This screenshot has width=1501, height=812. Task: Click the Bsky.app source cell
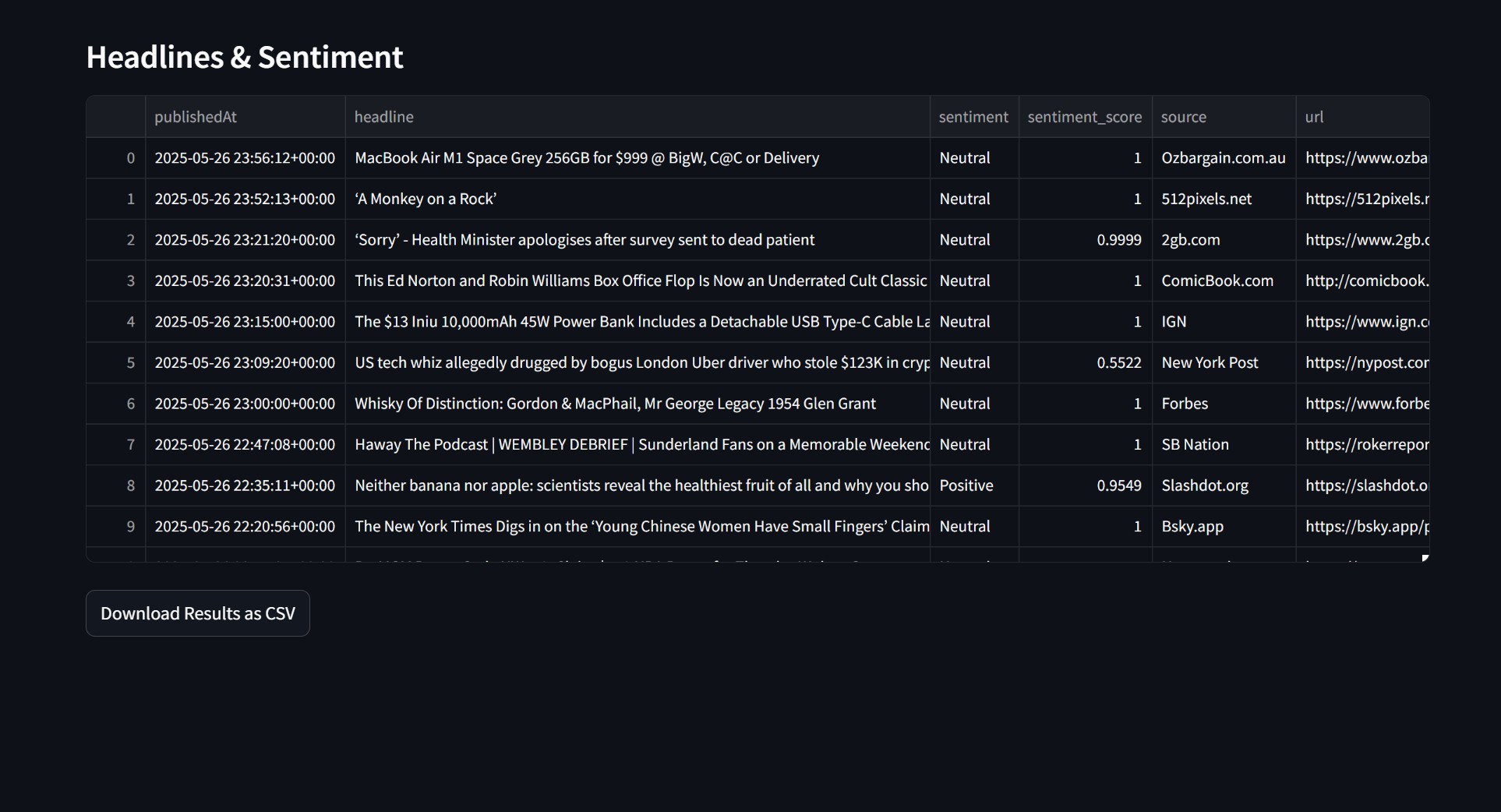pyautogui.click(x=1224, y=526)
